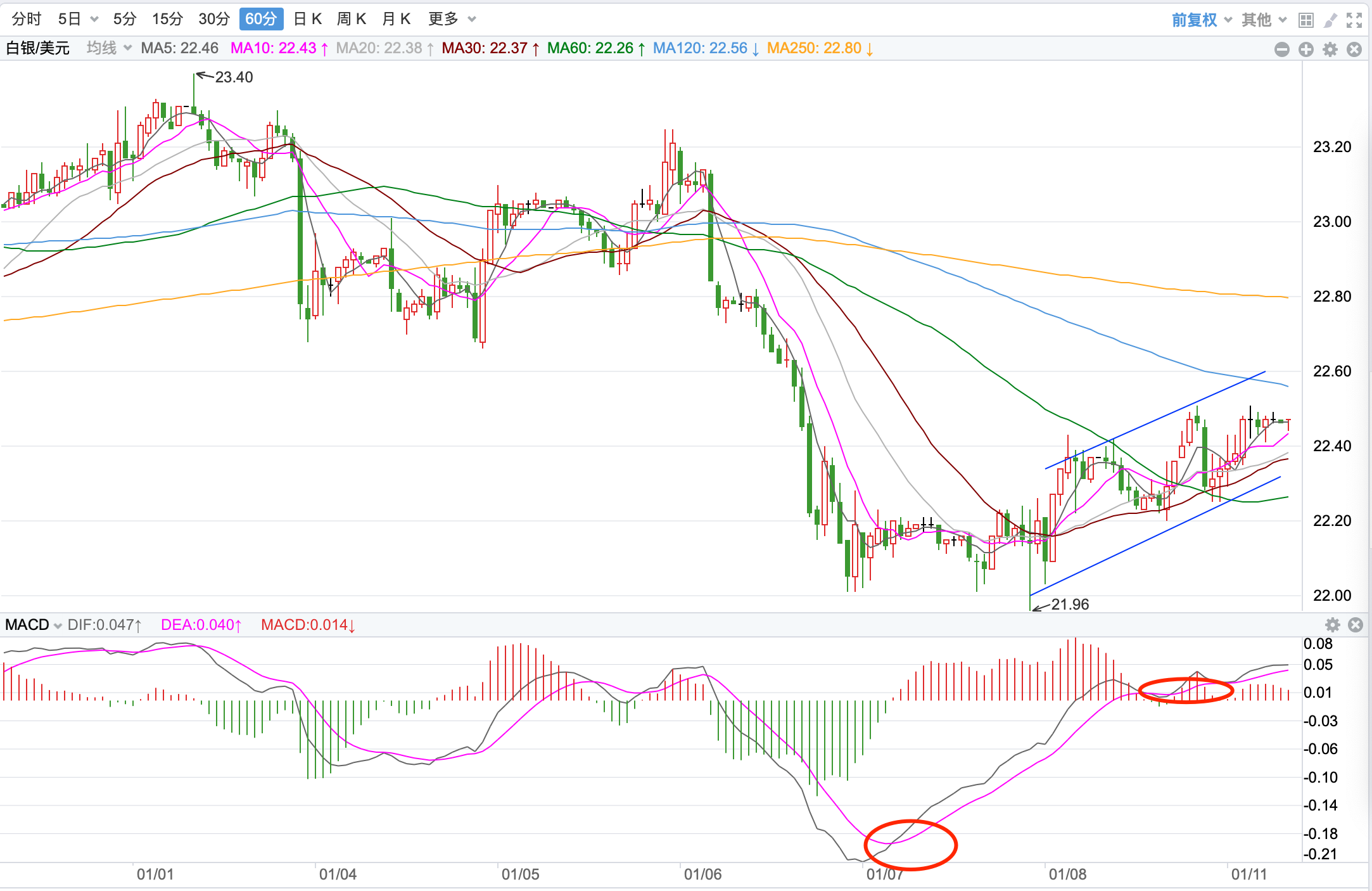This screenshot has width=1372, height=891.
Task: Close the moving average indicator
Action: click(1354, 49)
